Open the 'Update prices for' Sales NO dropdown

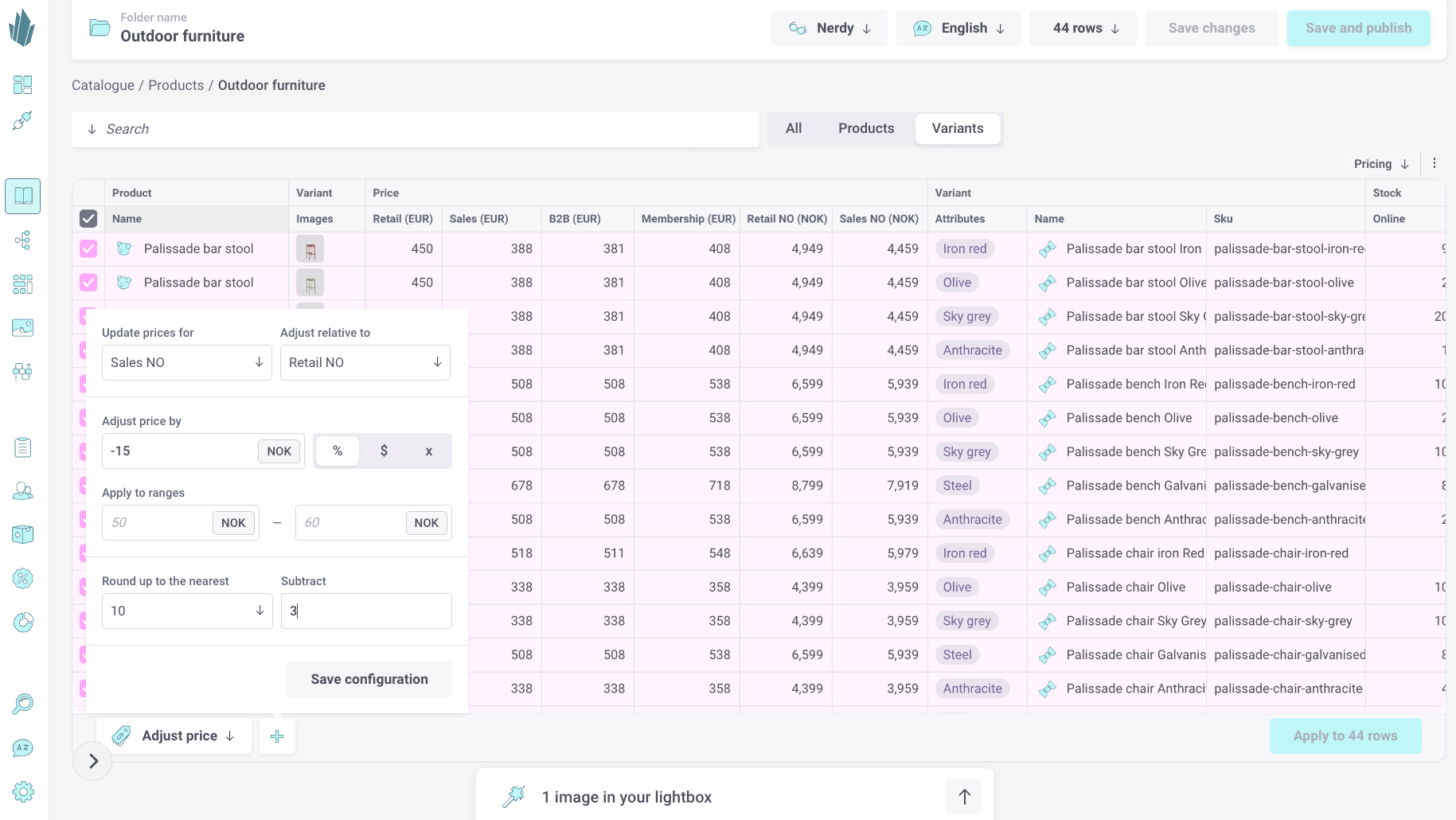click(186, 363)
